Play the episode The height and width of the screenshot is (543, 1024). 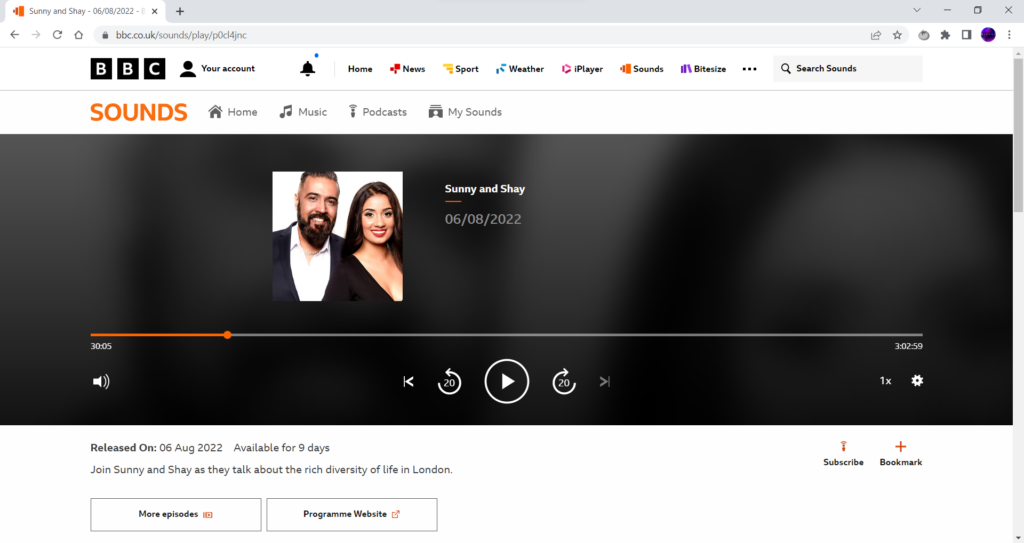coord(507,382)
